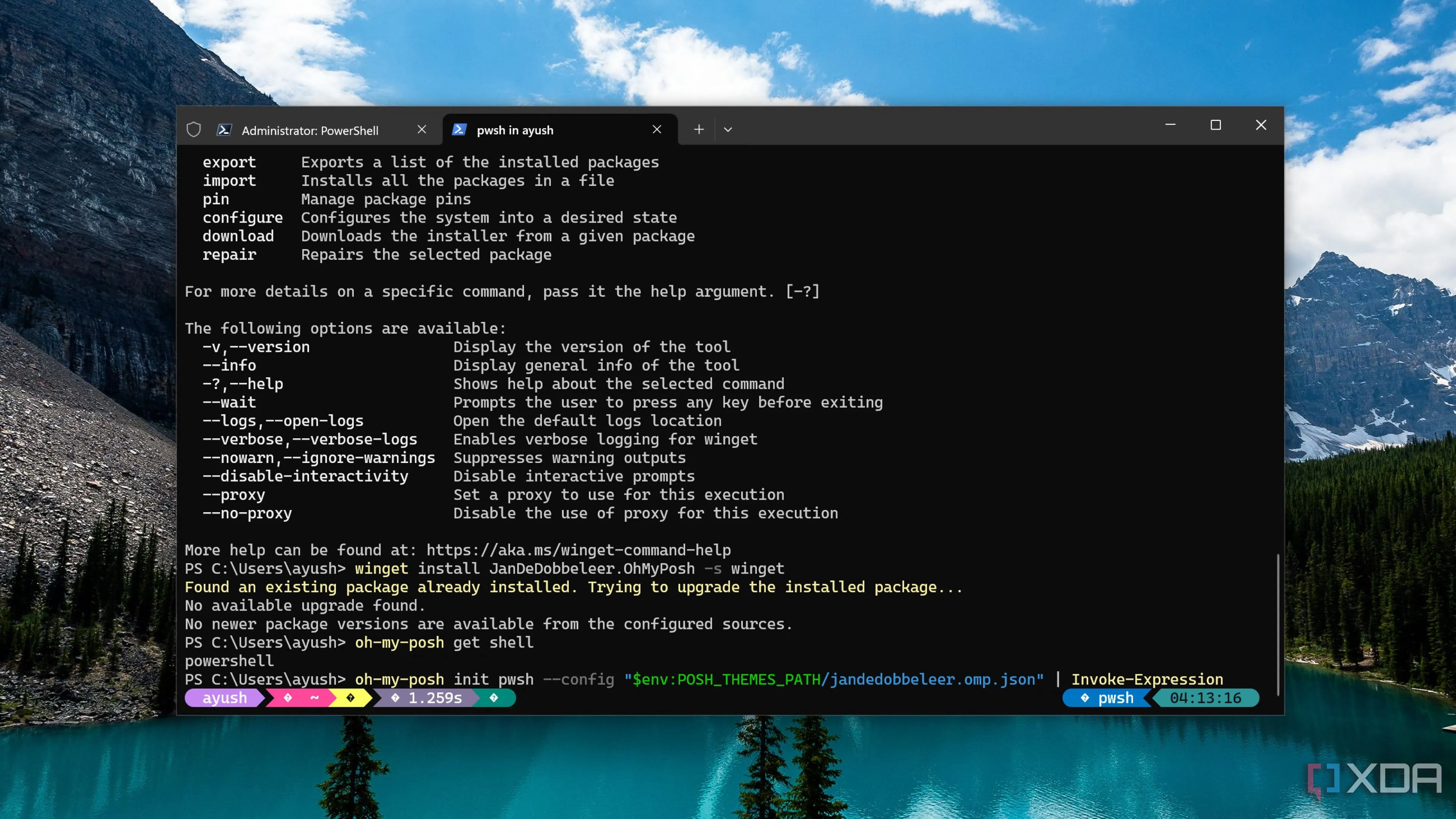The height and width of the screenshot is (819, 1456).
Task: Click the blue pwsh icon on the active tab
Action: 460,129
